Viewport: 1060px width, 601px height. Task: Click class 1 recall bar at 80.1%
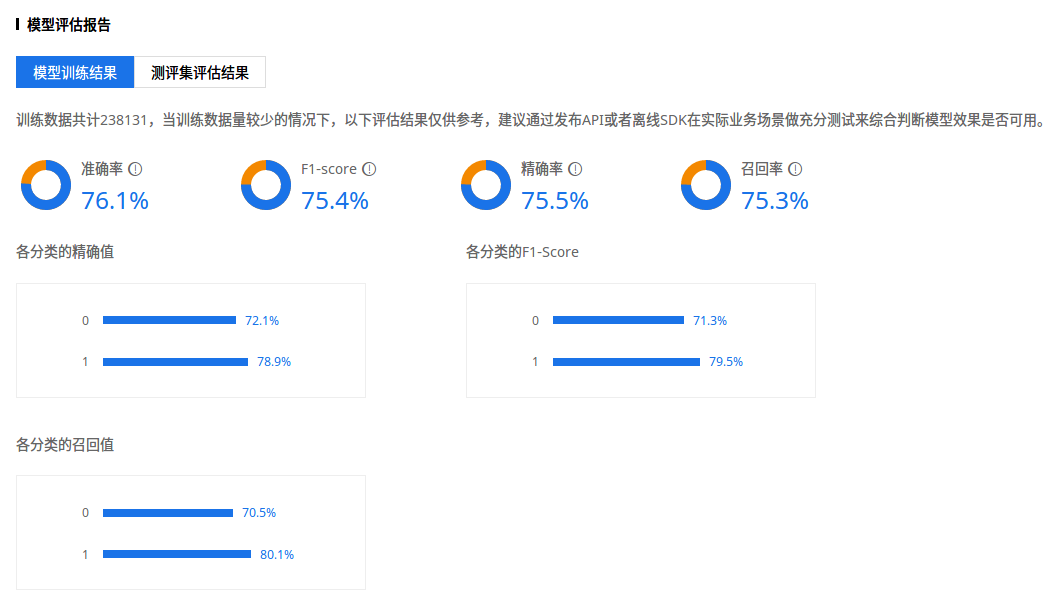[x=176, y=554]
